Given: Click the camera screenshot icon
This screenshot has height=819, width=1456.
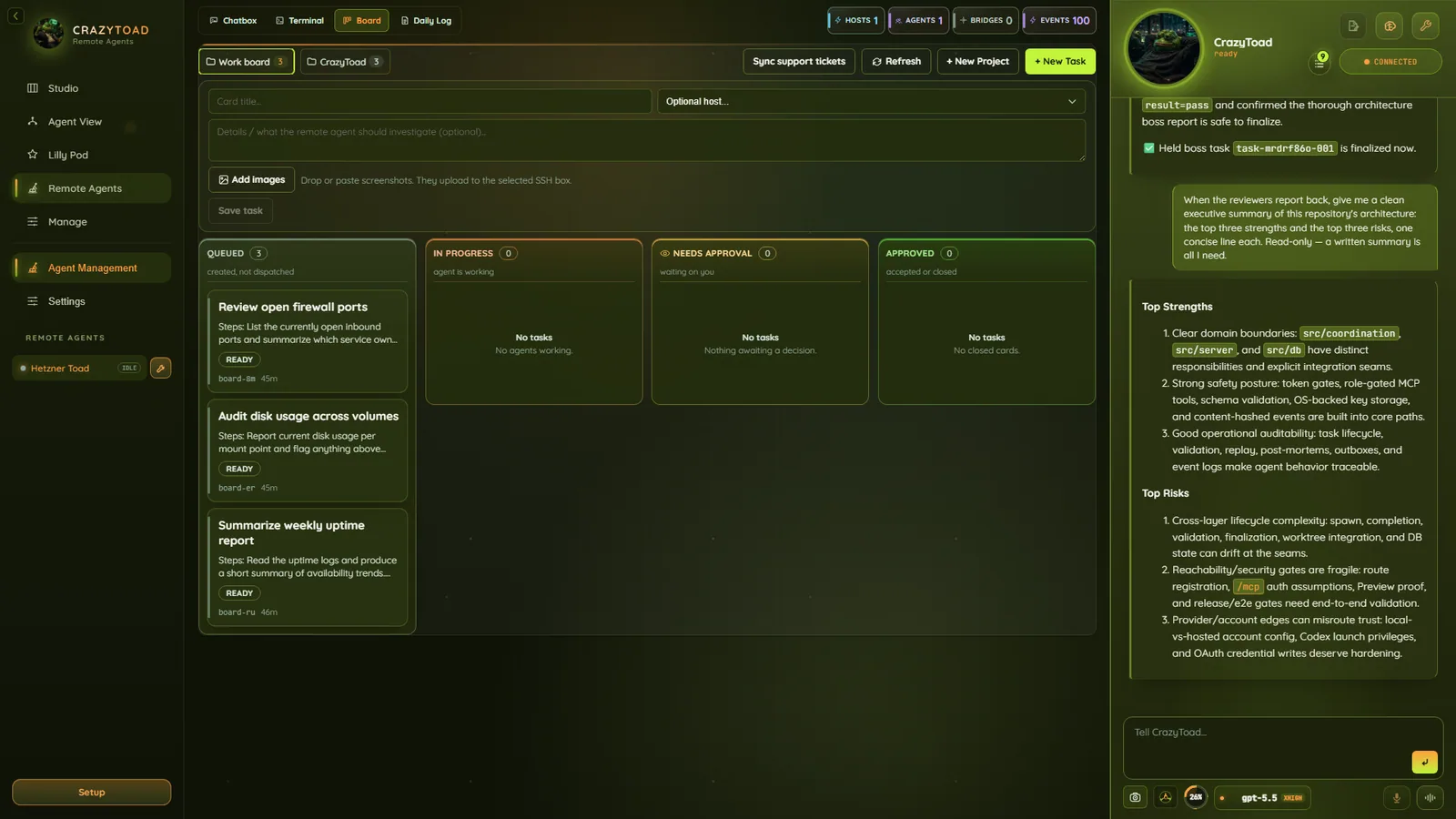Looking at the screenshot, I should click(1135, 798).
